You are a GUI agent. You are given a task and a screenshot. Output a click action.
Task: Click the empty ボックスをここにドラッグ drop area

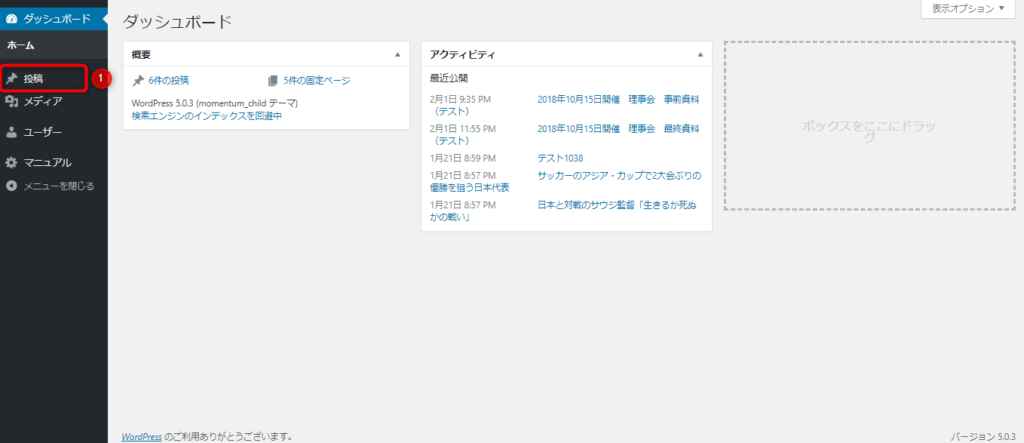click(x=867, y=126)
